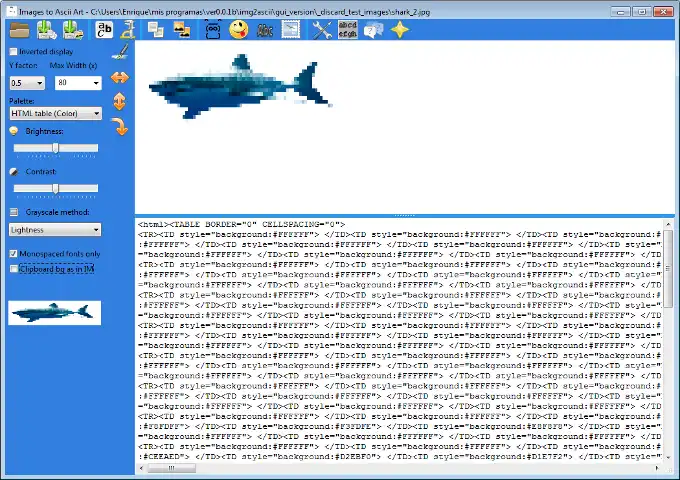This screenshot has height=480, width=680.
Task: Click the golden calligraphy letter icon
Action: [x=128, y=30]
